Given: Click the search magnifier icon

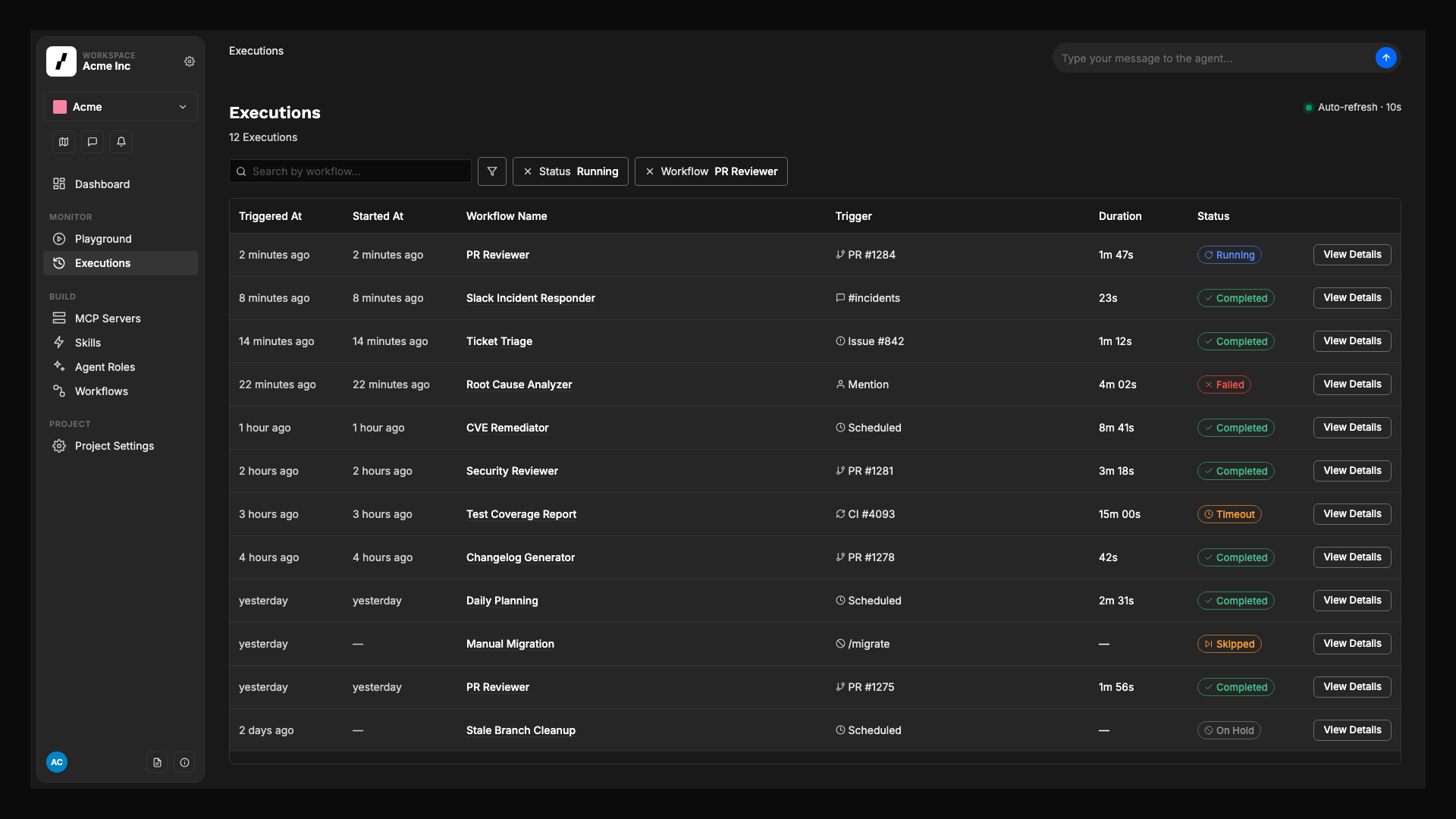Looking at the screenshot, I should tap(241, 171).
